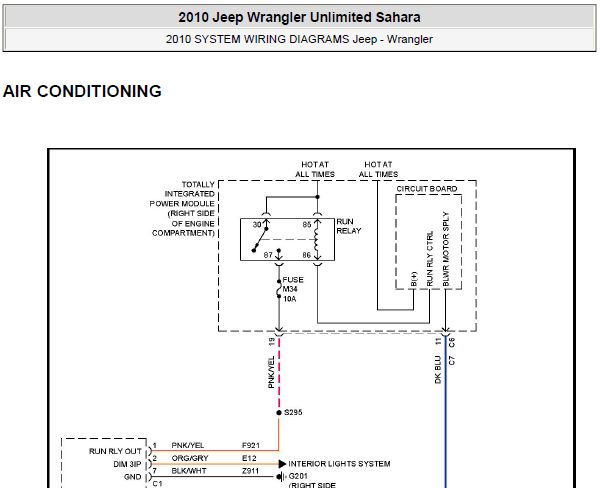Viewport: 600px width, 488px height.
Task: Click the vertical PNK/YEL wire label
Action: 271,372
